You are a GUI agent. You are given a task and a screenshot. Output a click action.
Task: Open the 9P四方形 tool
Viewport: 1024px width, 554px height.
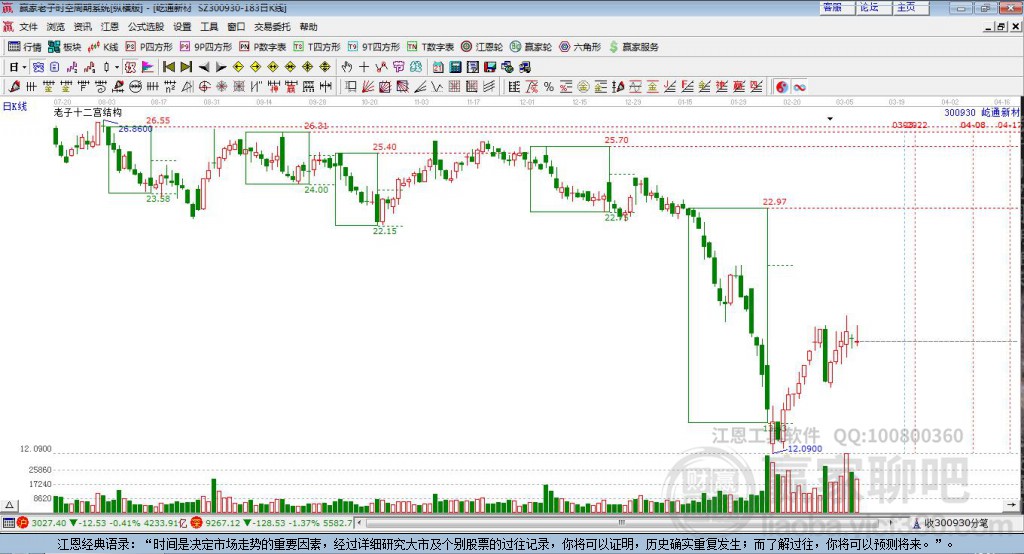point(206,47)
